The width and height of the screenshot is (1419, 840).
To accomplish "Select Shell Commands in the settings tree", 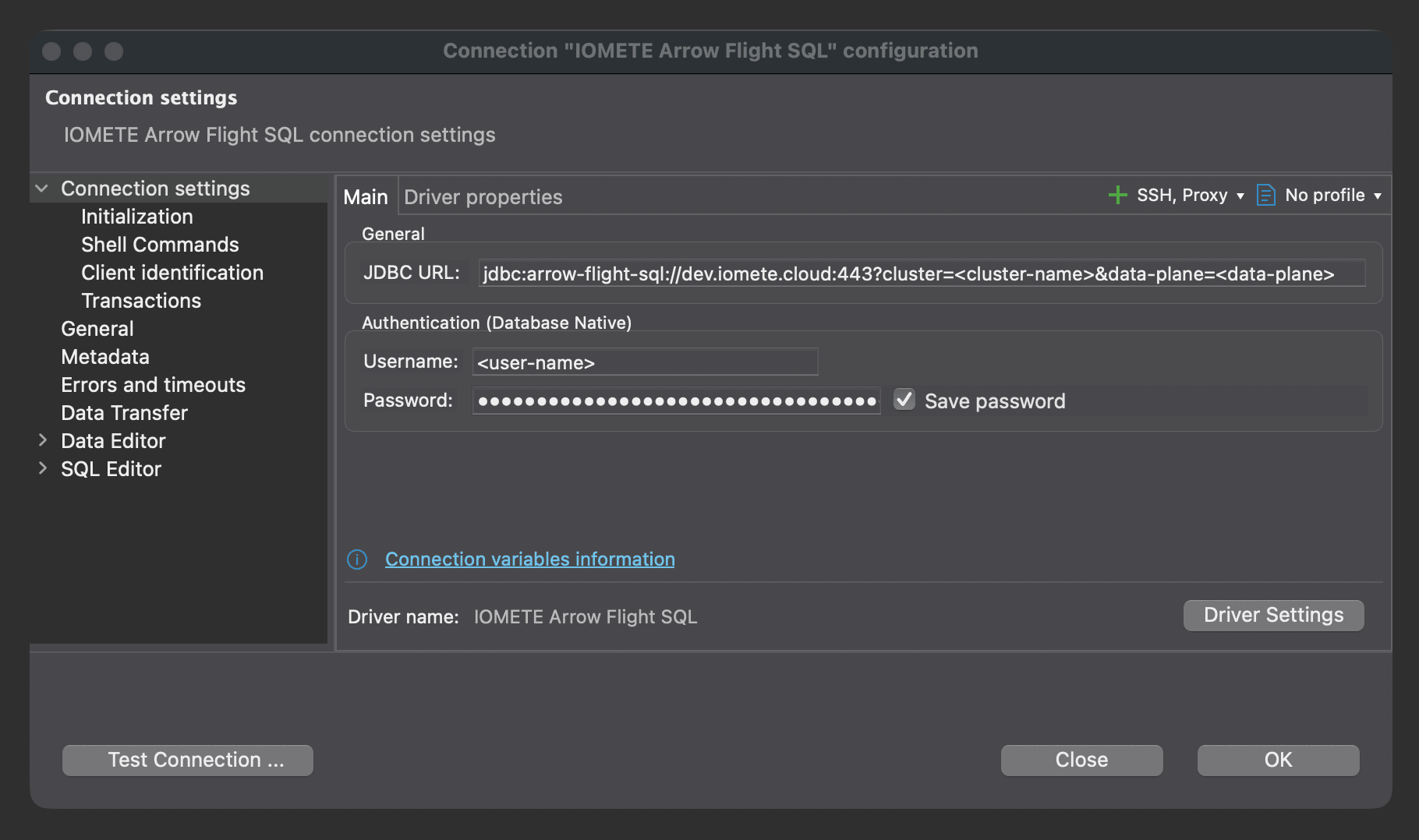I will [160, 245].
